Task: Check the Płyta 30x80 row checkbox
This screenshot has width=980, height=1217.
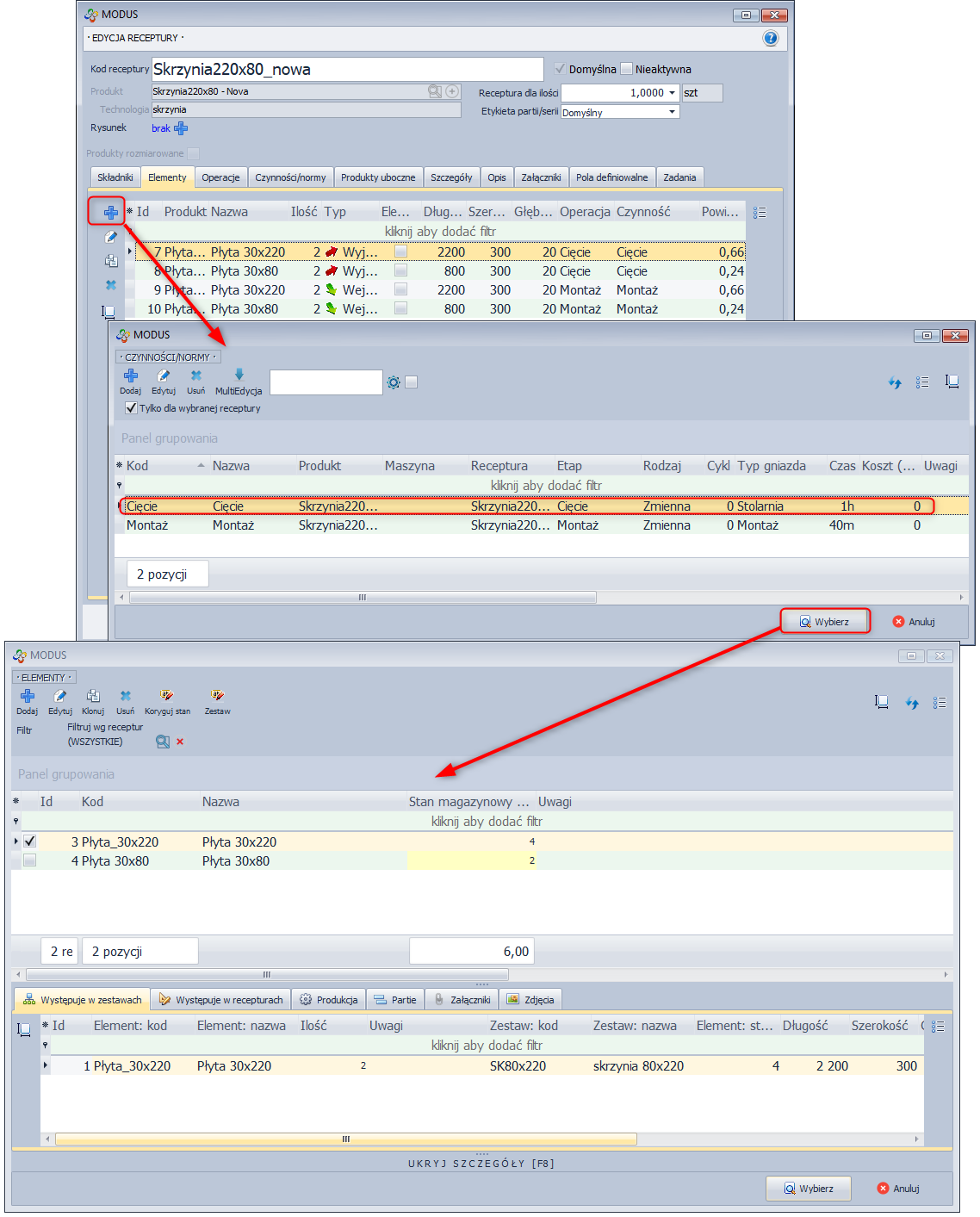Action: [x=30, y=860]
